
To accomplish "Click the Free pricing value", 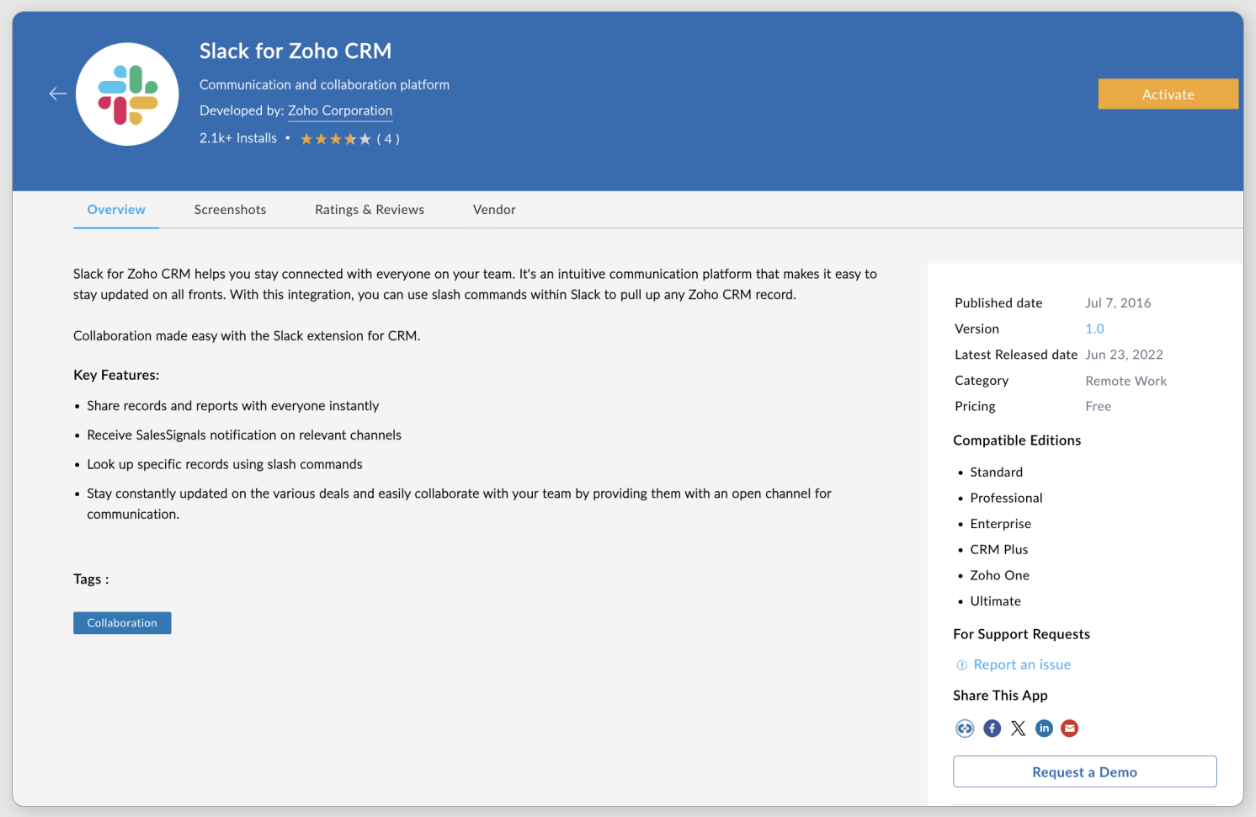I will (1098, 407).
